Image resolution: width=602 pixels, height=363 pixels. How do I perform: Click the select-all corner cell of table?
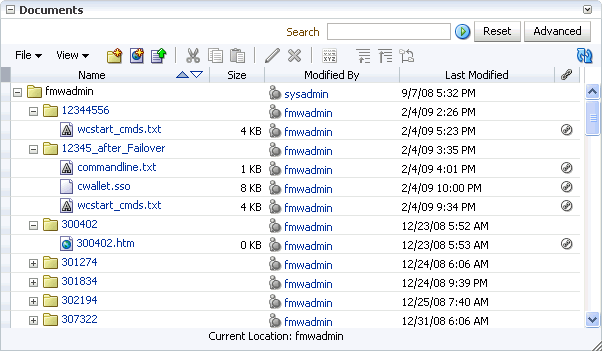pos(5,75)
